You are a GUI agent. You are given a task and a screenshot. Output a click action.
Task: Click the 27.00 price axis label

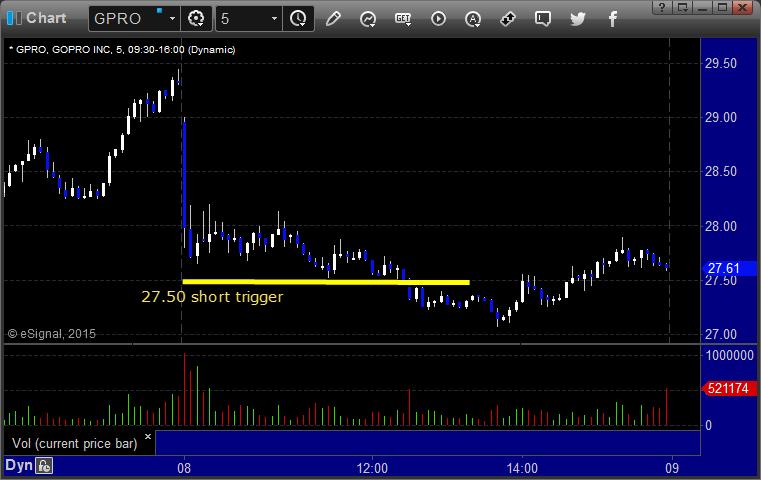721,334
